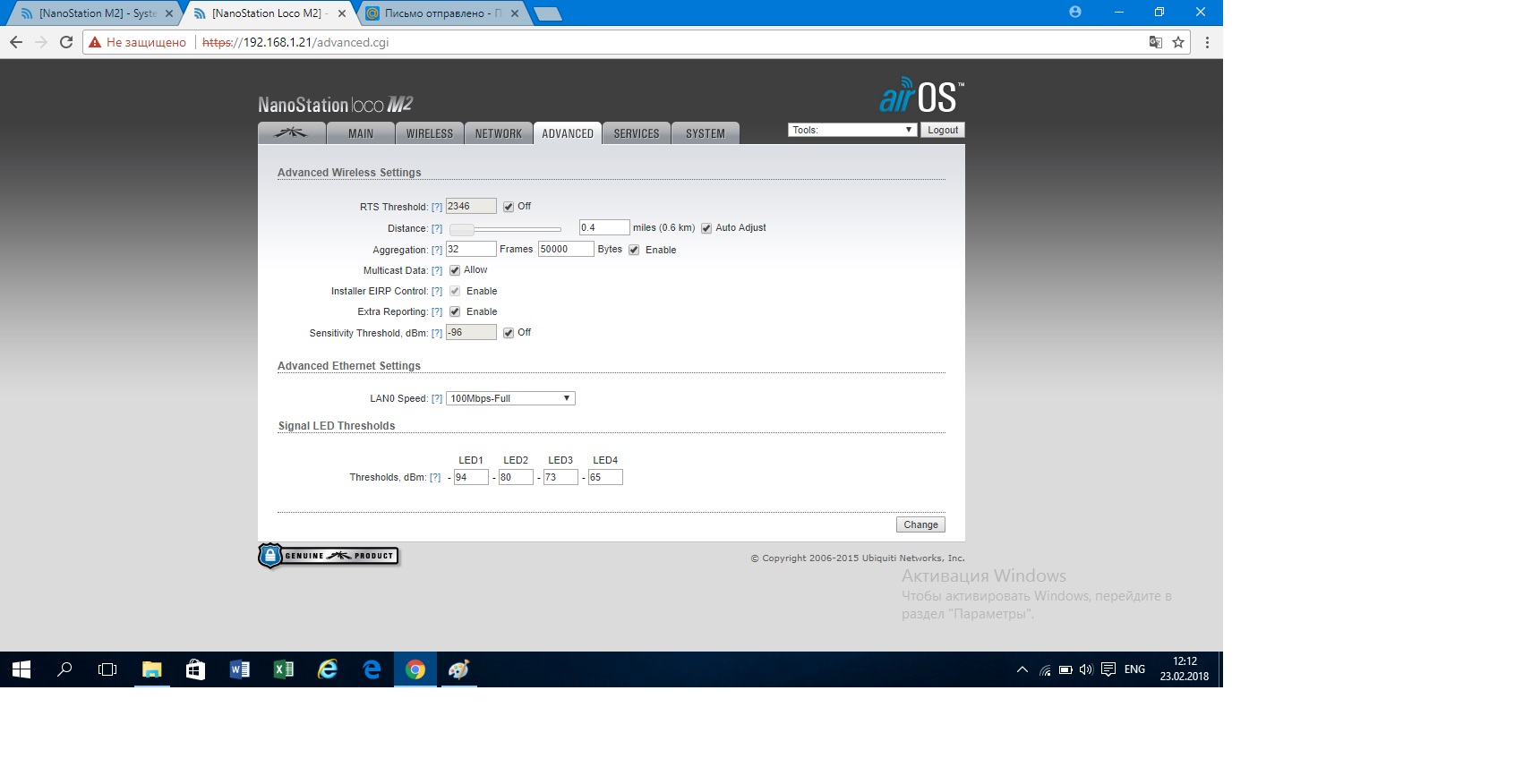Image resolution: width=1540 pixels, height=784 pixels.
Task: Switch to NanoStation M2 System browser tab
Action: [97, 13]
